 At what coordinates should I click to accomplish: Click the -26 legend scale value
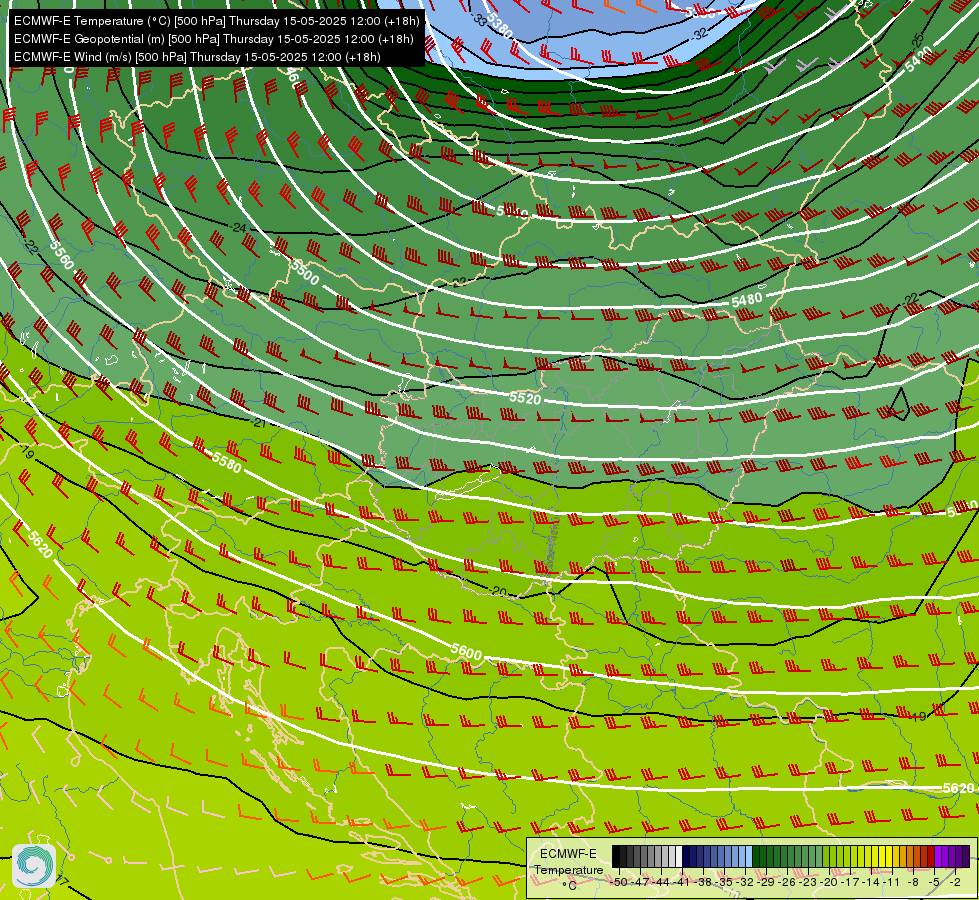pyautogui.click(x=787, y=882)
